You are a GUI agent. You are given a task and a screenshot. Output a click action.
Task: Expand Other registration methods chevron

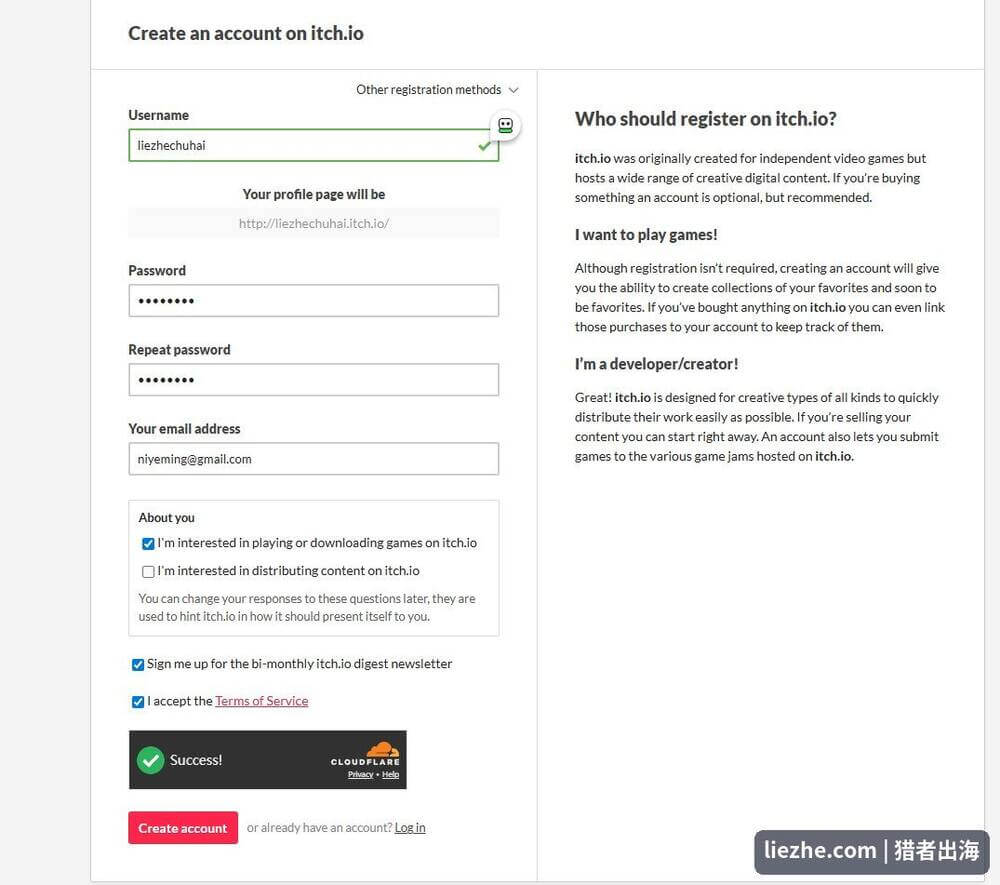click(513, 90)
